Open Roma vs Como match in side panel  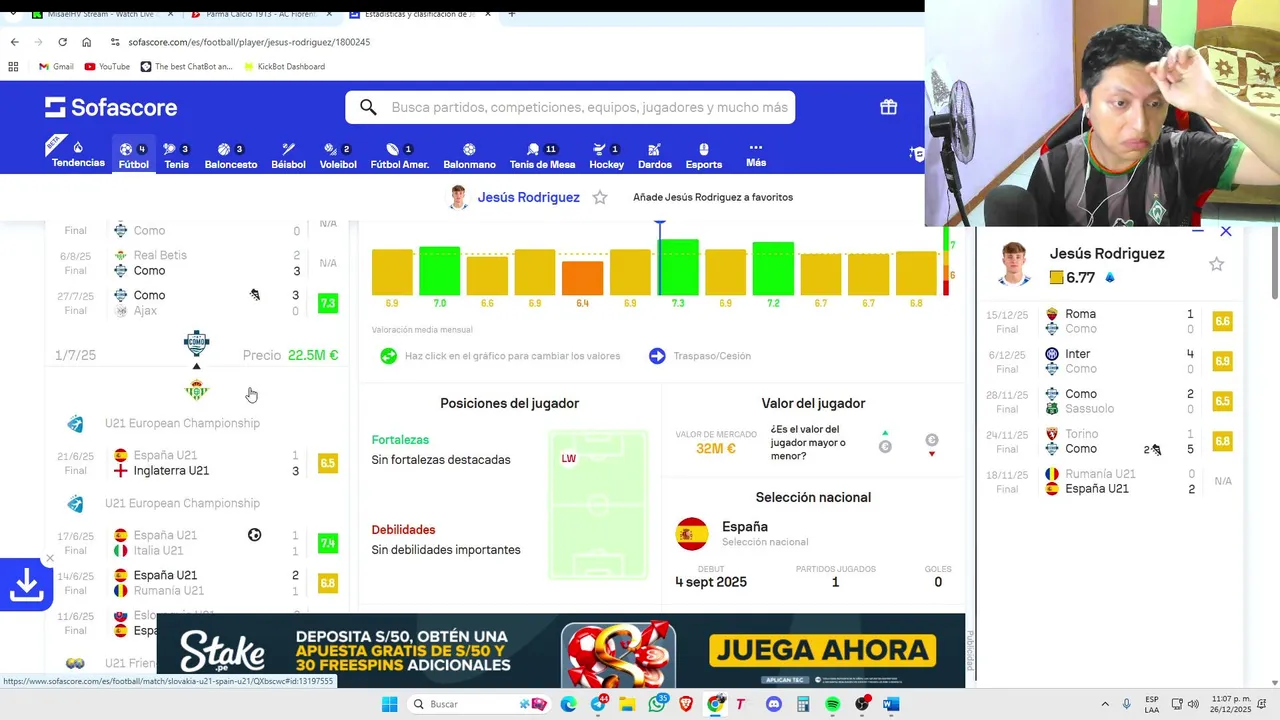[1108, 321]
